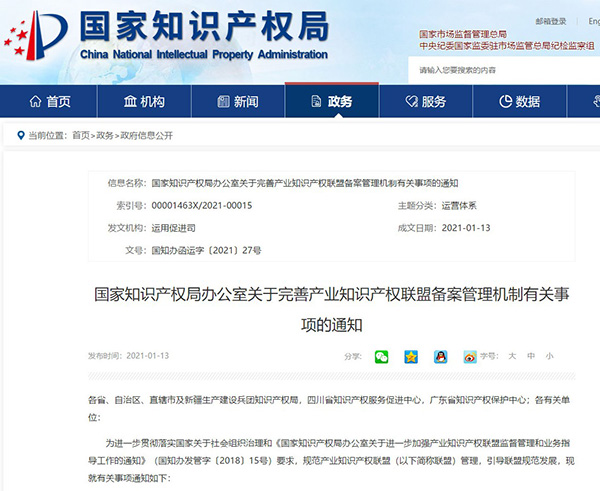Share article via WeChat icon
The image size is (600, 491).
pyautogui.click(x=381, y=356)
